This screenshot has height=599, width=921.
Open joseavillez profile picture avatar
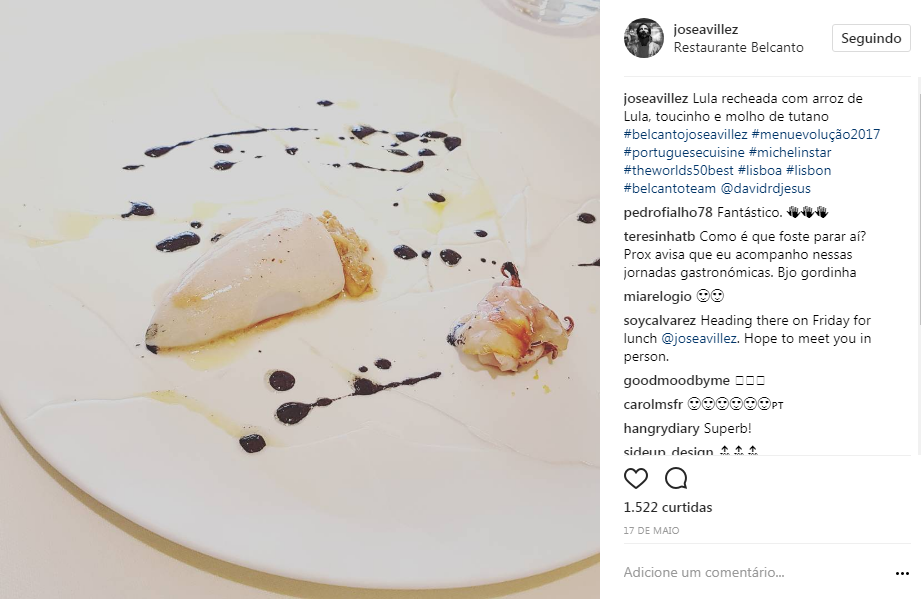click(644, 38)
